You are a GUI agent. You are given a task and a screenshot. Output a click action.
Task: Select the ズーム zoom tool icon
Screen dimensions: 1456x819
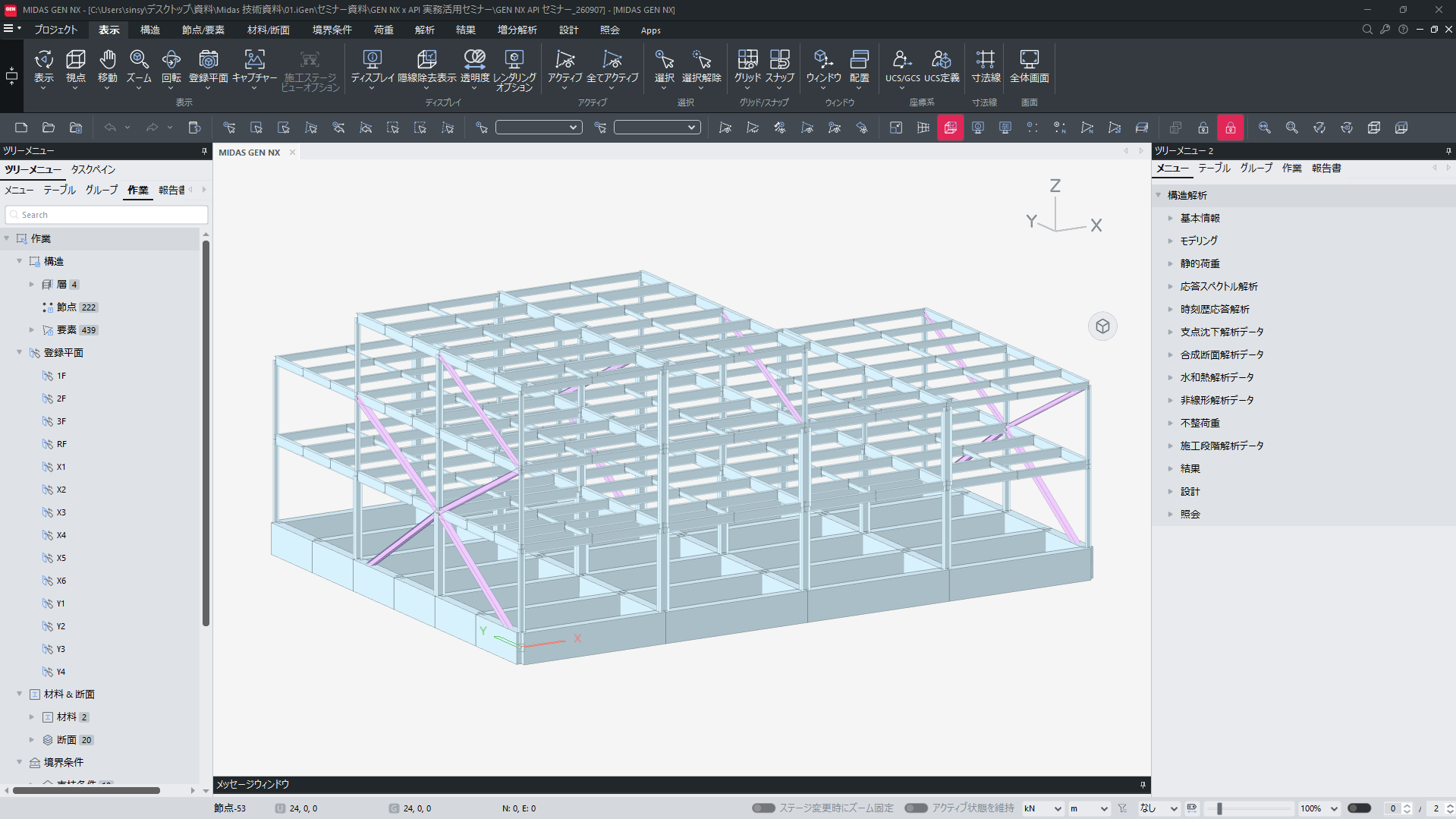tap(139, 66)
